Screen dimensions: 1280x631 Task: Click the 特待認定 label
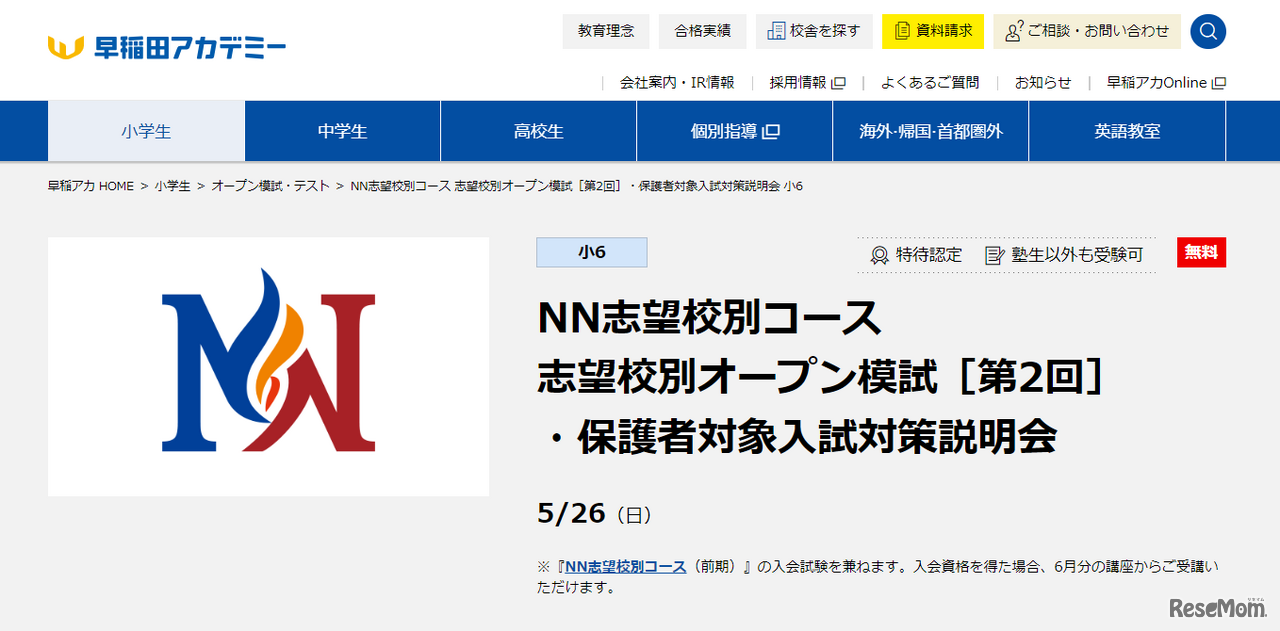[929, 255]
